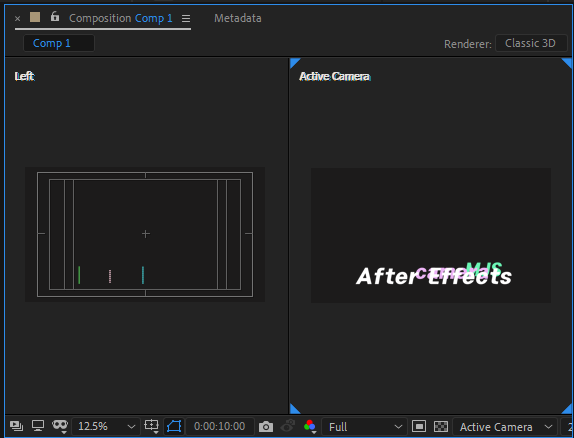Click the green MJS text layer
The width and height of the screenshot is (574, 438).
(484, 270)
